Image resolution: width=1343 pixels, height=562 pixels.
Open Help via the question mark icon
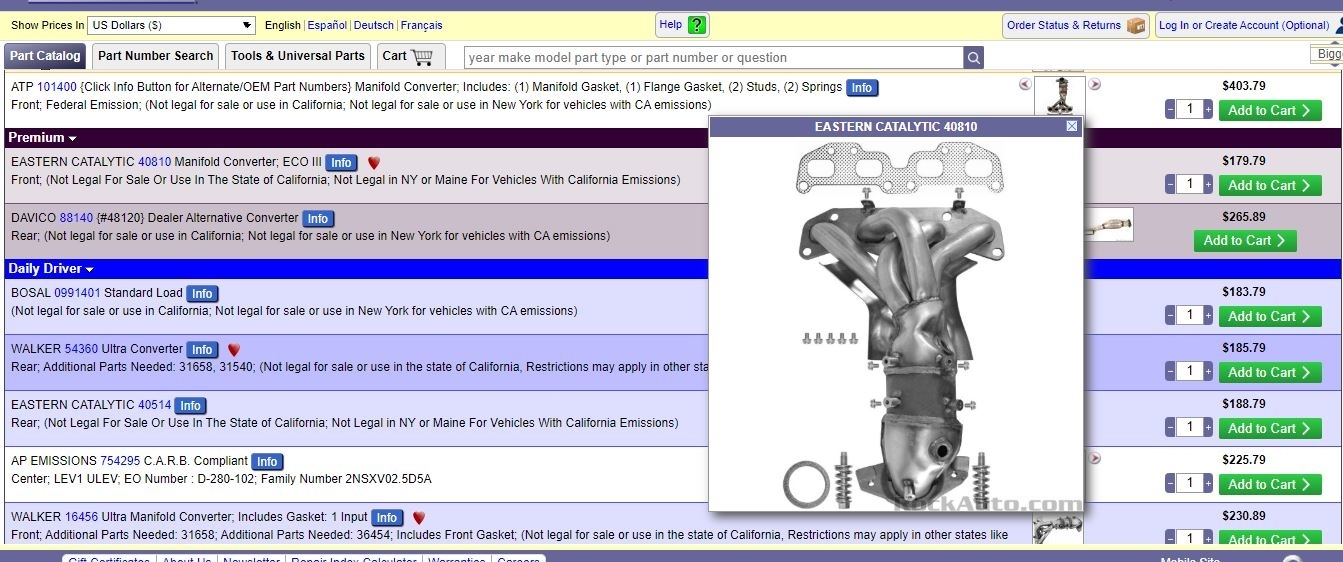(x=697, y=25)
